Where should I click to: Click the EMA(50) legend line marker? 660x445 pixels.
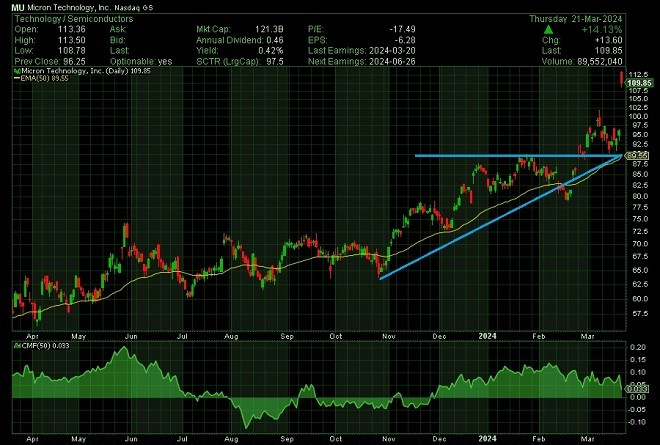coord(17,78)
